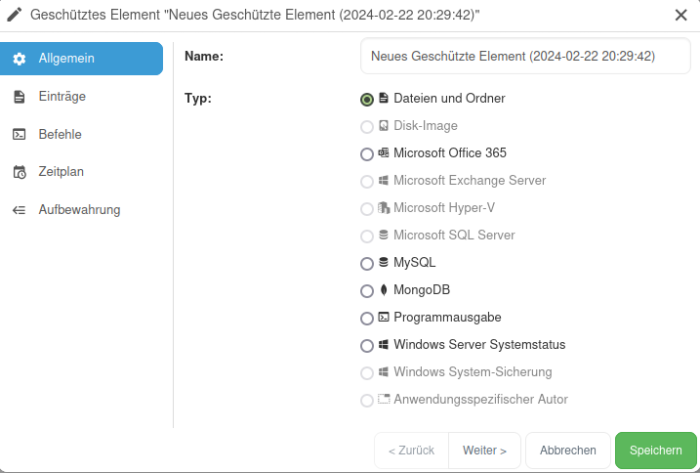The image size is (700, 473).
Task: Click into the Name text field
Action: pos(524,57)
